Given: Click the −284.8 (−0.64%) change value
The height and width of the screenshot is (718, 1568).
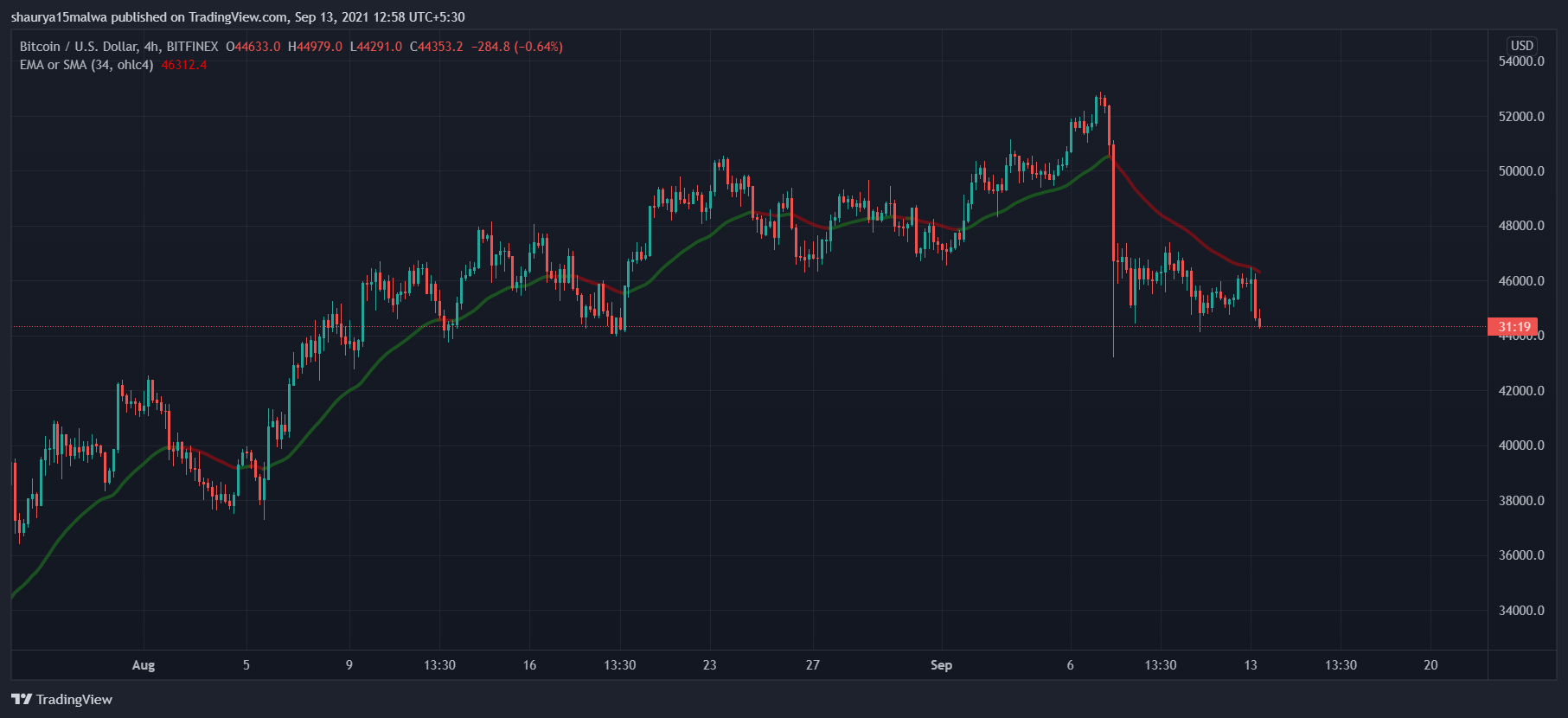Looking at the screenshot, I should click(517, 47).
